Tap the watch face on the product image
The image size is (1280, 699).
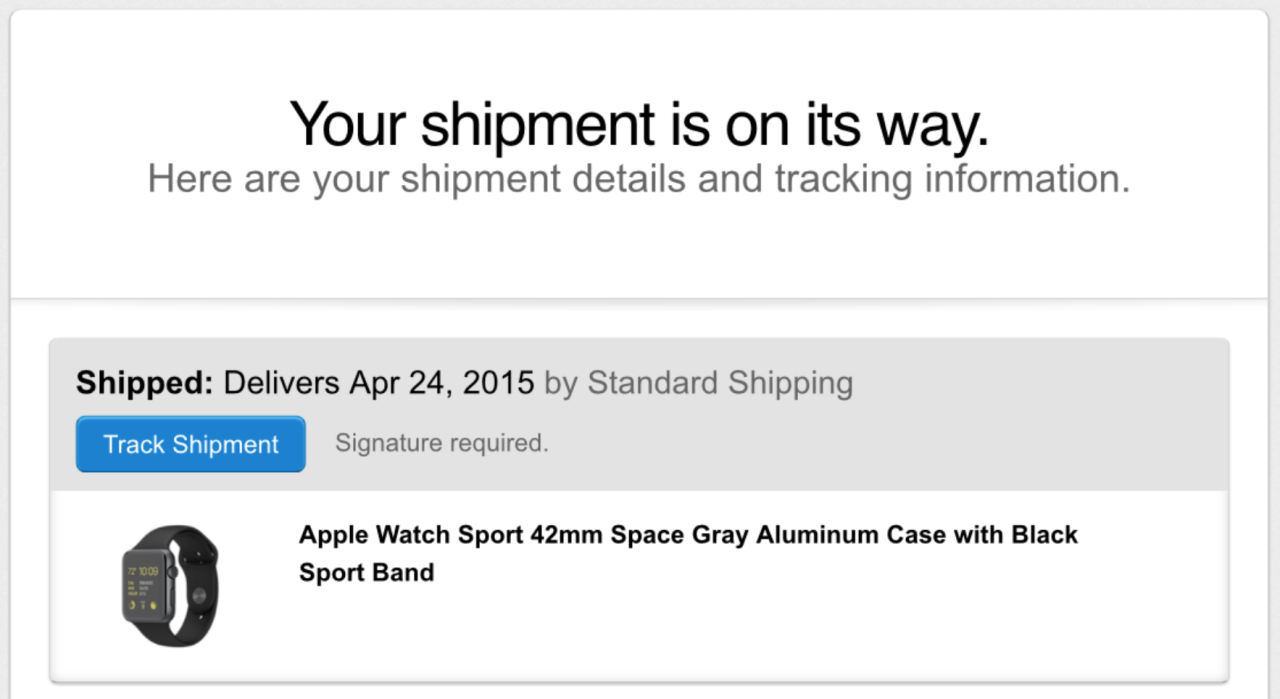point(141,583)
